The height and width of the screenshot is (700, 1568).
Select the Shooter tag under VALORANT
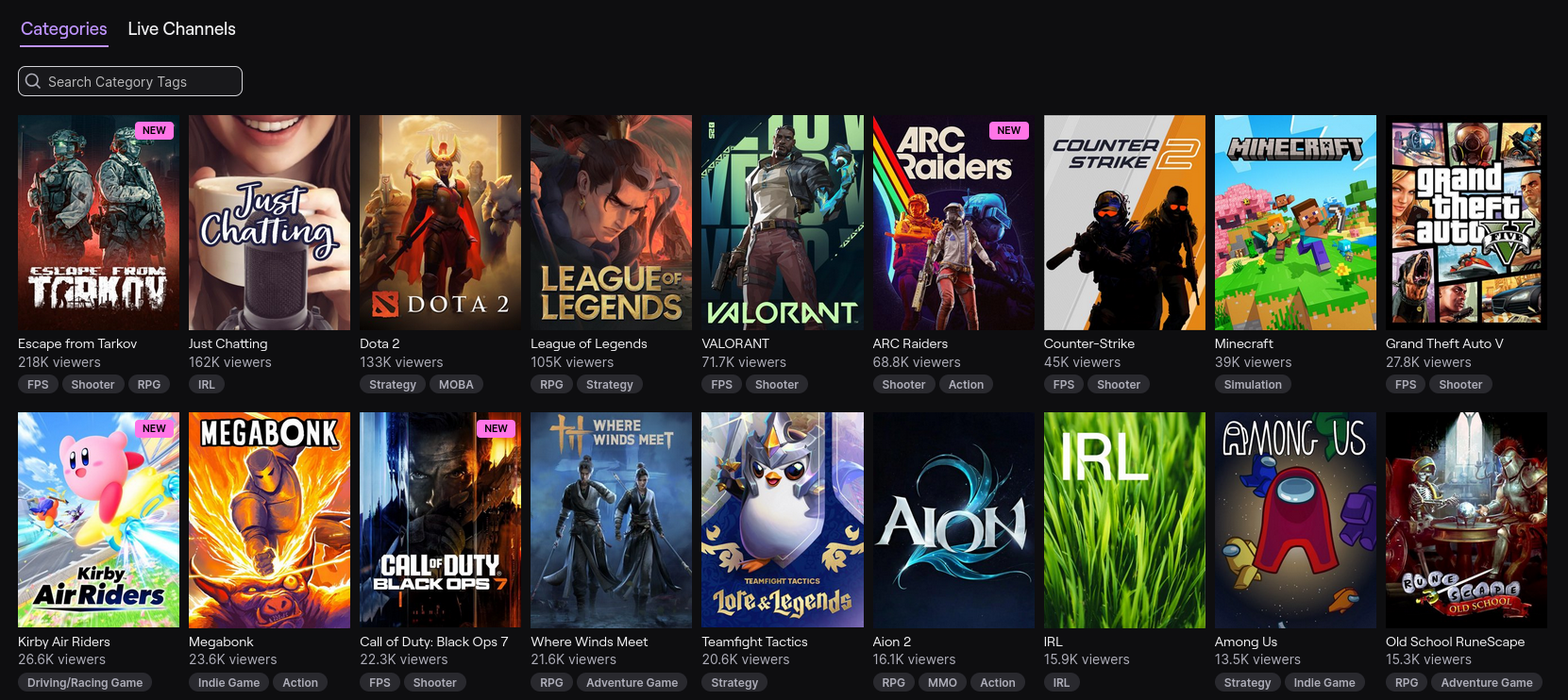[777, 384]
